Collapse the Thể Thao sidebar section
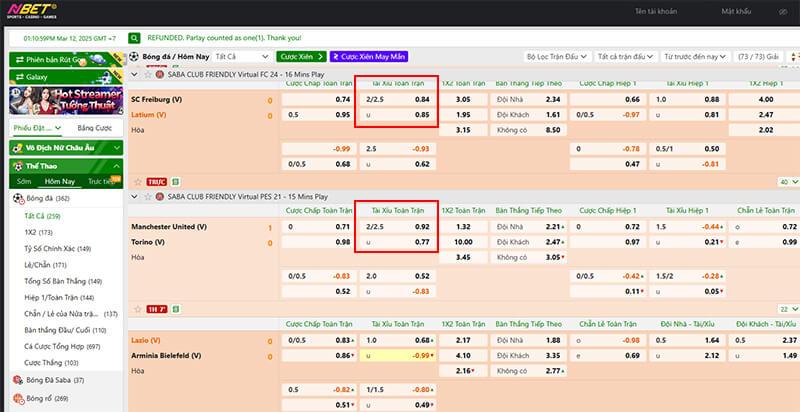Screen dimensions: 800x412 116,165
